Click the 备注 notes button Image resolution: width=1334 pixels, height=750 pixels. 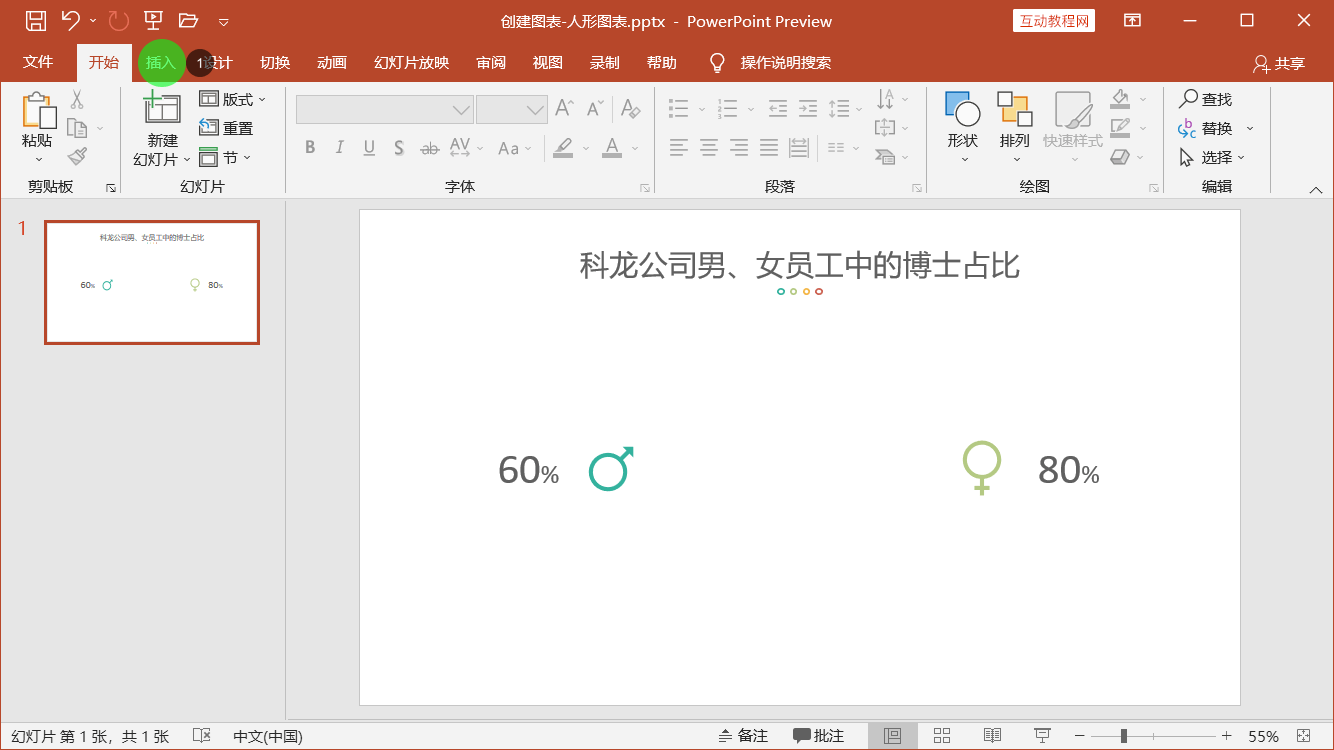(x=743, y=736)
